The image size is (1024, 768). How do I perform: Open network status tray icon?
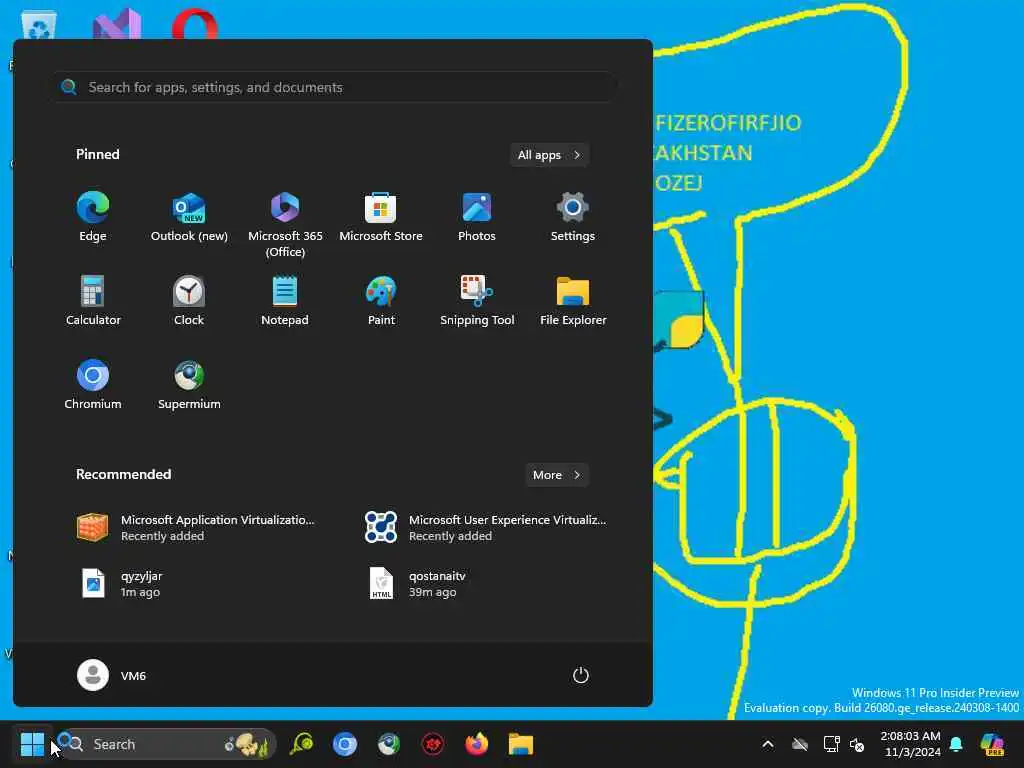pos(831,744)
